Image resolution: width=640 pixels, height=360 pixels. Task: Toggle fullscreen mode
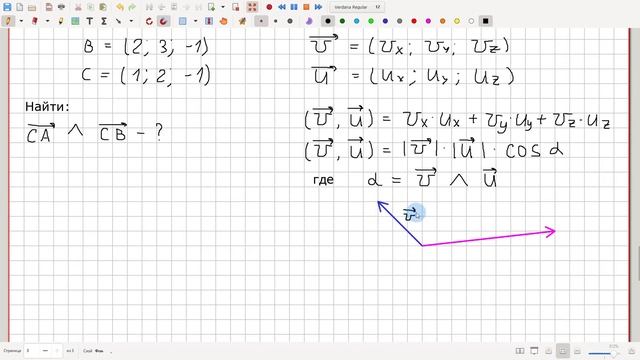(252, 7)
